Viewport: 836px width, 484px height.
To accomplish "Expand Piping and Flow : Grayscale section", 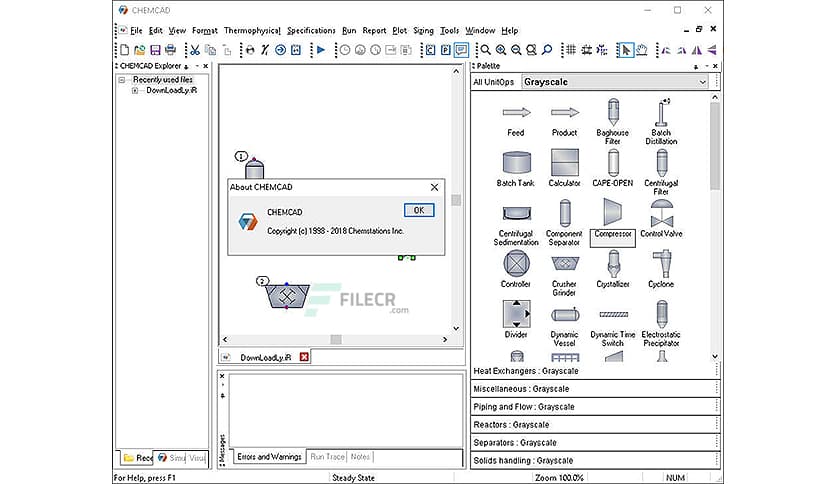I will (594, 407).
